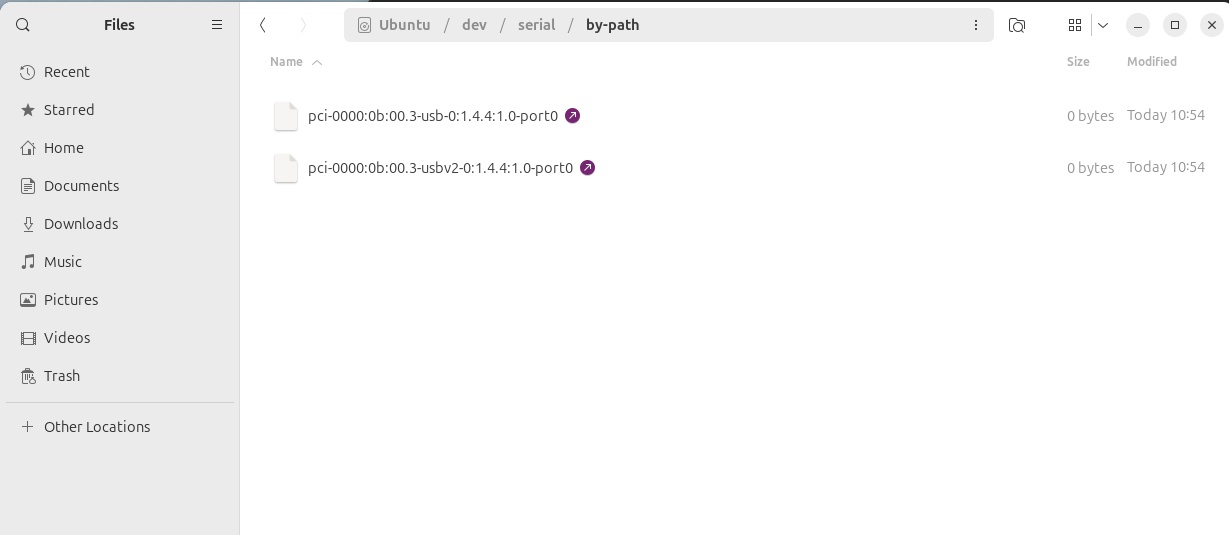Maximize the Files window
Image resolution: width=1229 pixels, height=535 pixels.
pyautogui.click(x=1175, y=25)
